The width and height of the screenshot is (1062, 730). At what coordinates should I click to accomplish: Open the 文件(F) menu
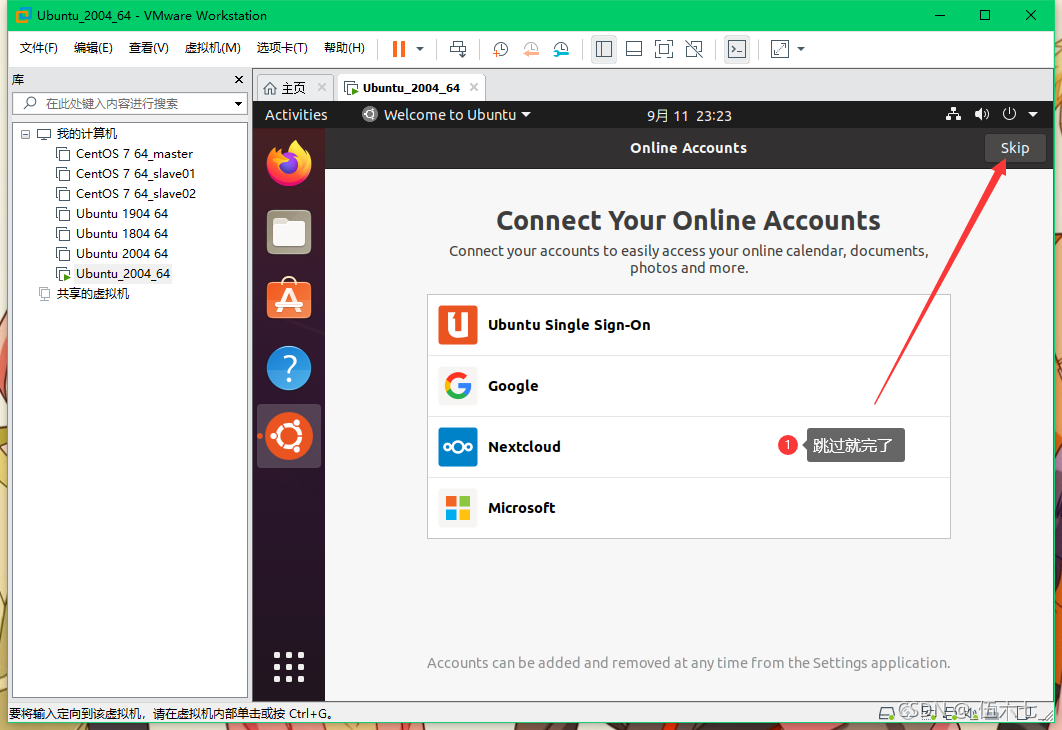coord(39,48)
